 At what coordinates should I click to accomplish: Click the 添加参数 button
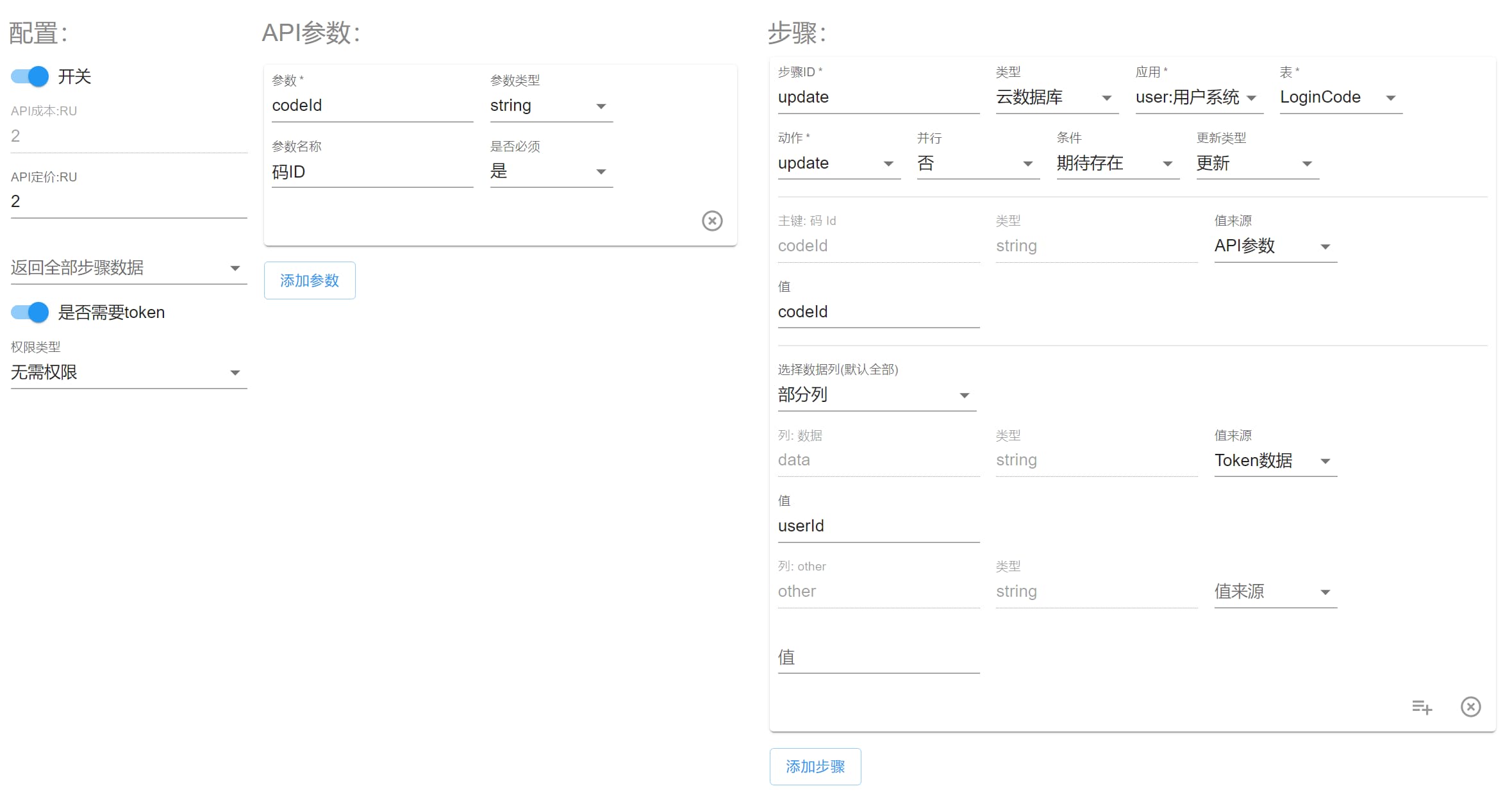(x=310, y=280)
